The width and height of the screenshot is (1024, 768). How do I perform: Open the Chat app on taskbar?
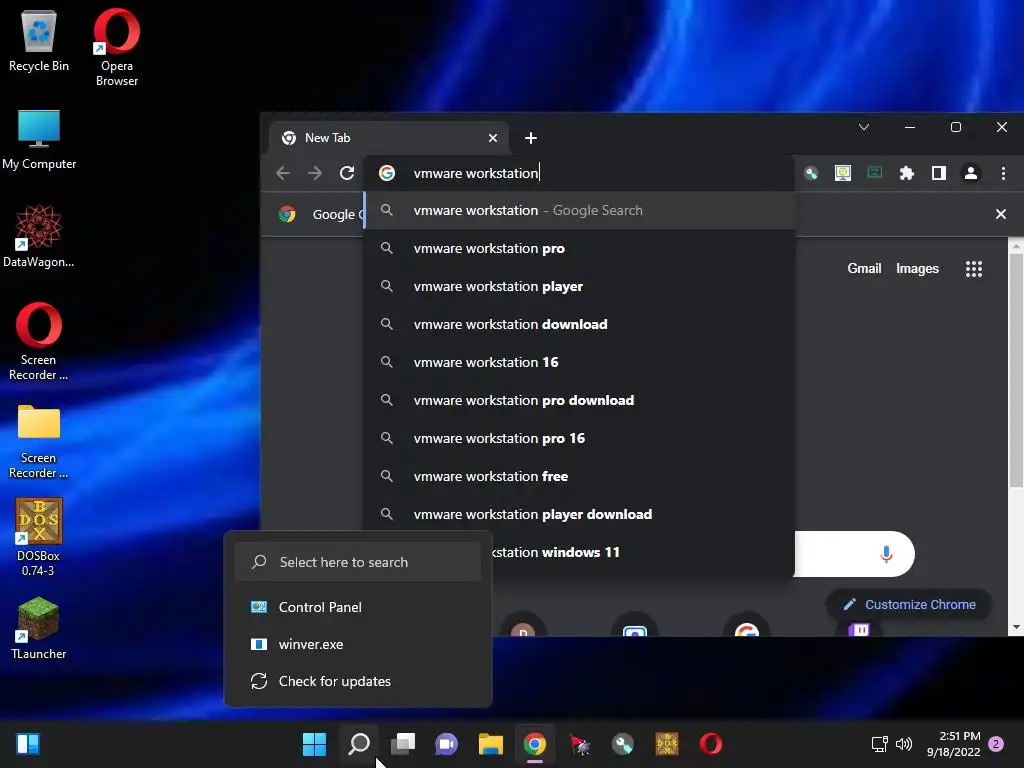click(x=447, y=744)
